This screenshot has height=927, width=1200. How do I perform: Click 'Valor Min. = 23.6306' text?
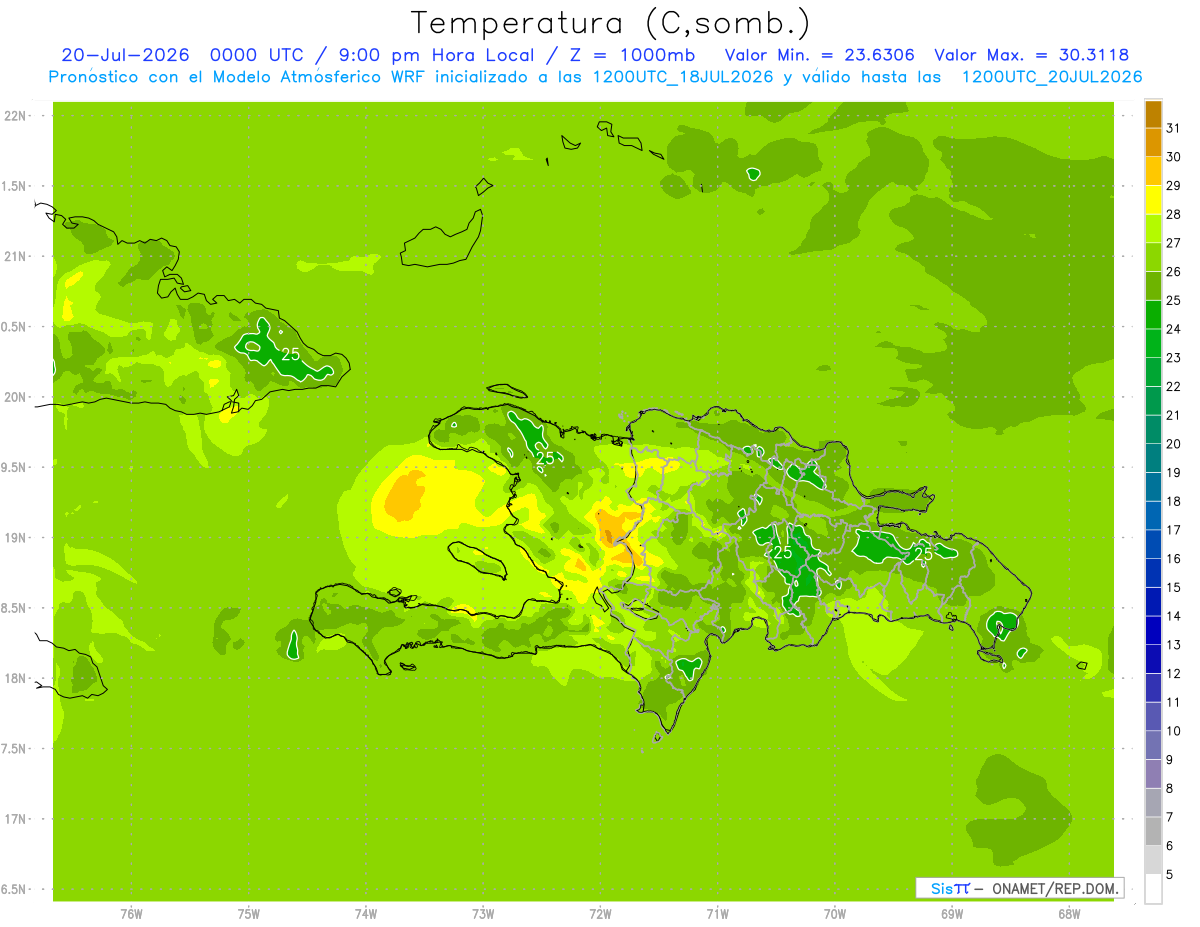click(819, 55)
